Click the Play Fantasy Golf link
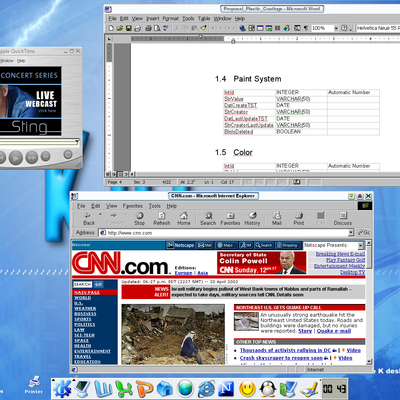Screen dimensions: 400x400 tap(346, 260)
